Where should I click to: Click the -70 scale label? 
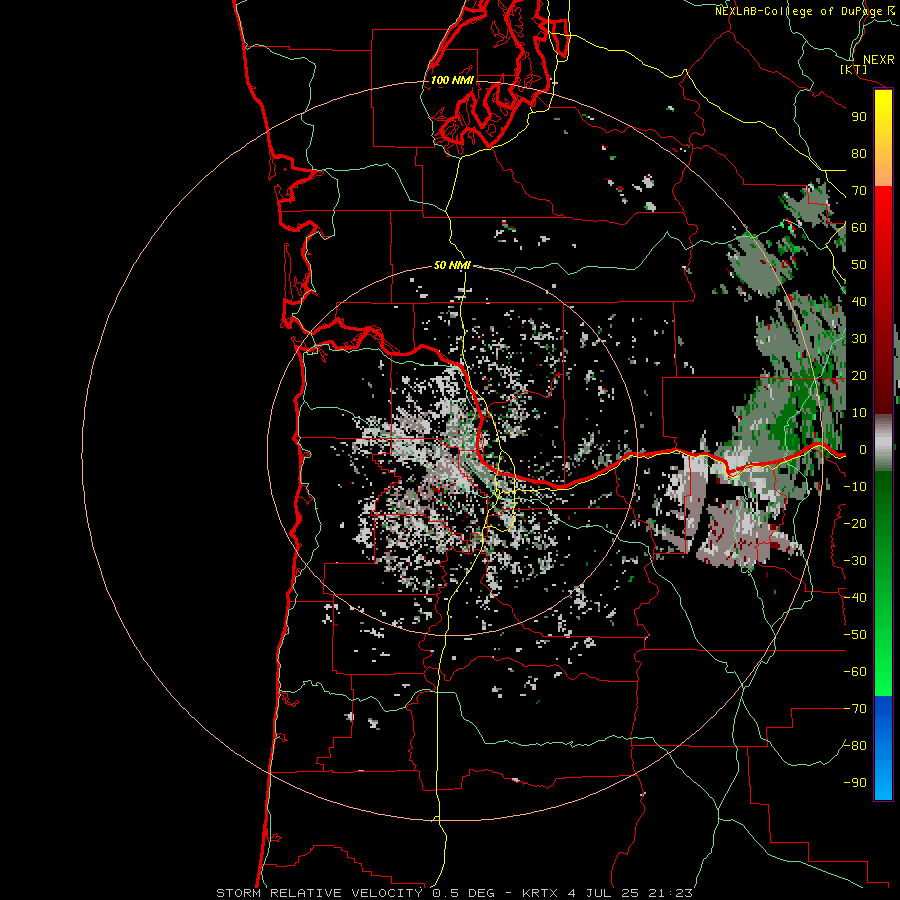855,709
